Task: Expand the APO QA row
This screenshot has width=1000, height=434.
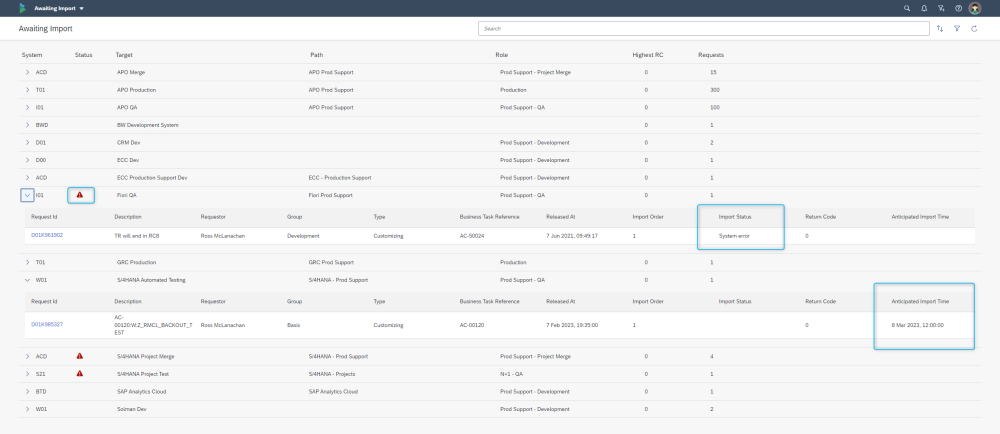Action: tap(27, 107)
